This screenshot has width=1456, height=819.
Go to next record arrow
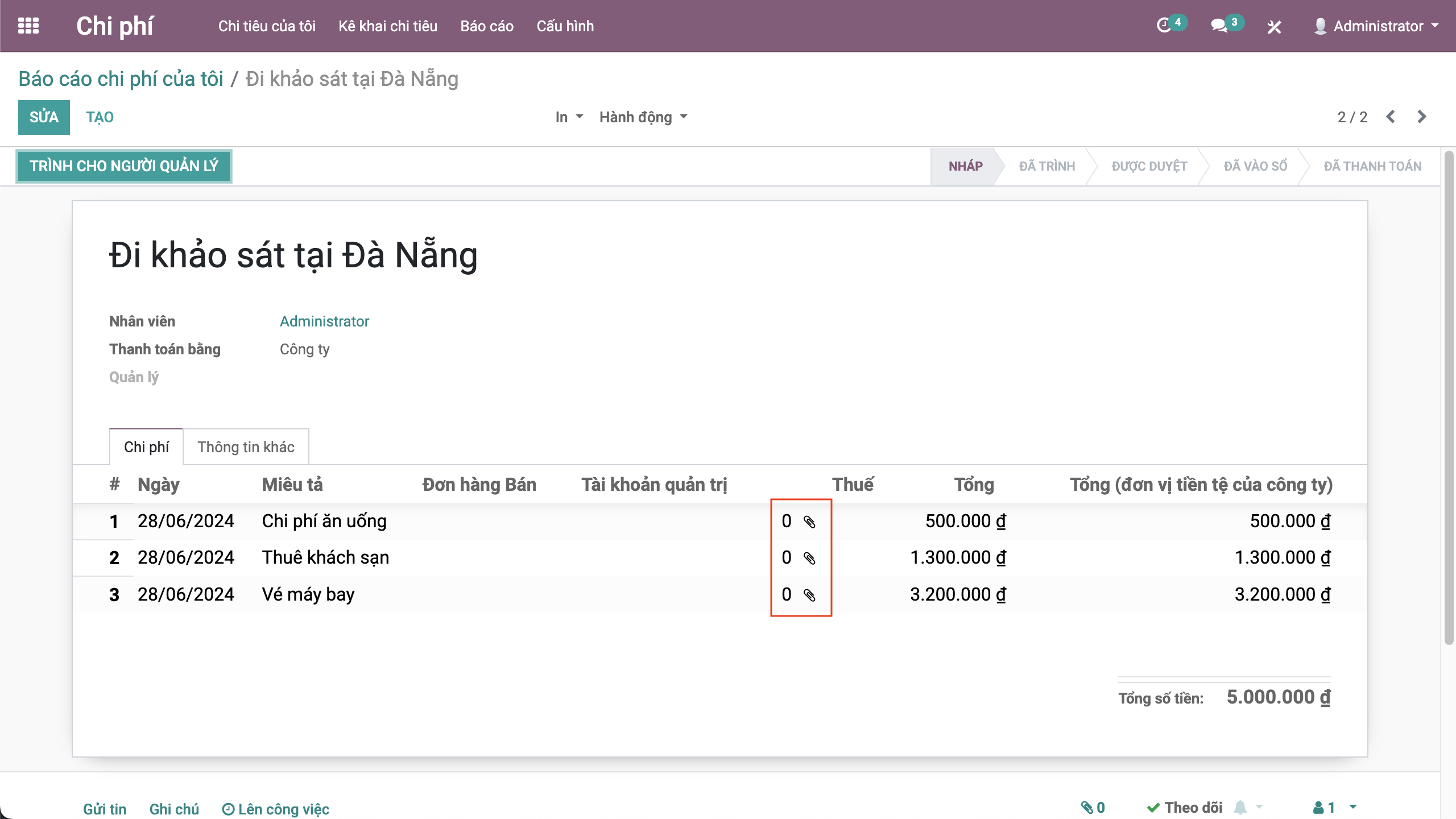[1422, 117]
